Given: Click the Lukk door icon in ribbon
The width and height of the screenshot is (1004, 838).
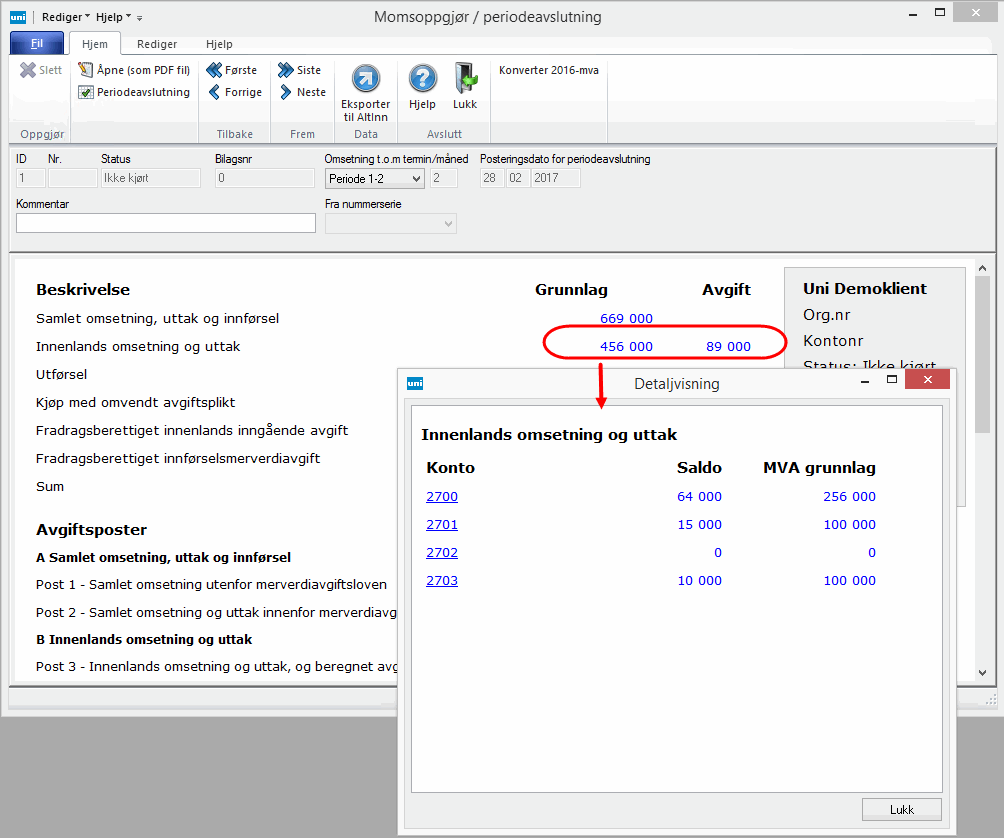Looking at the screenshot, I should click(465, 79).
